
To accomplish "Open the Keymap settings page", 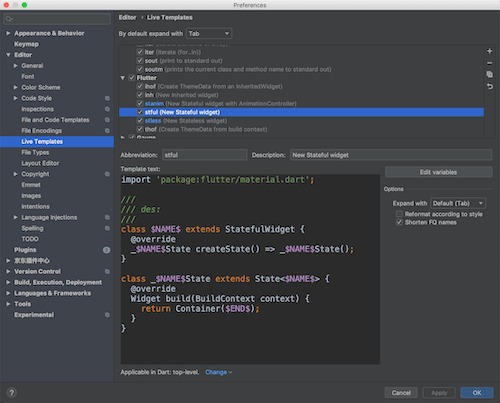I will pyautogui.click(x=26, y=44).
